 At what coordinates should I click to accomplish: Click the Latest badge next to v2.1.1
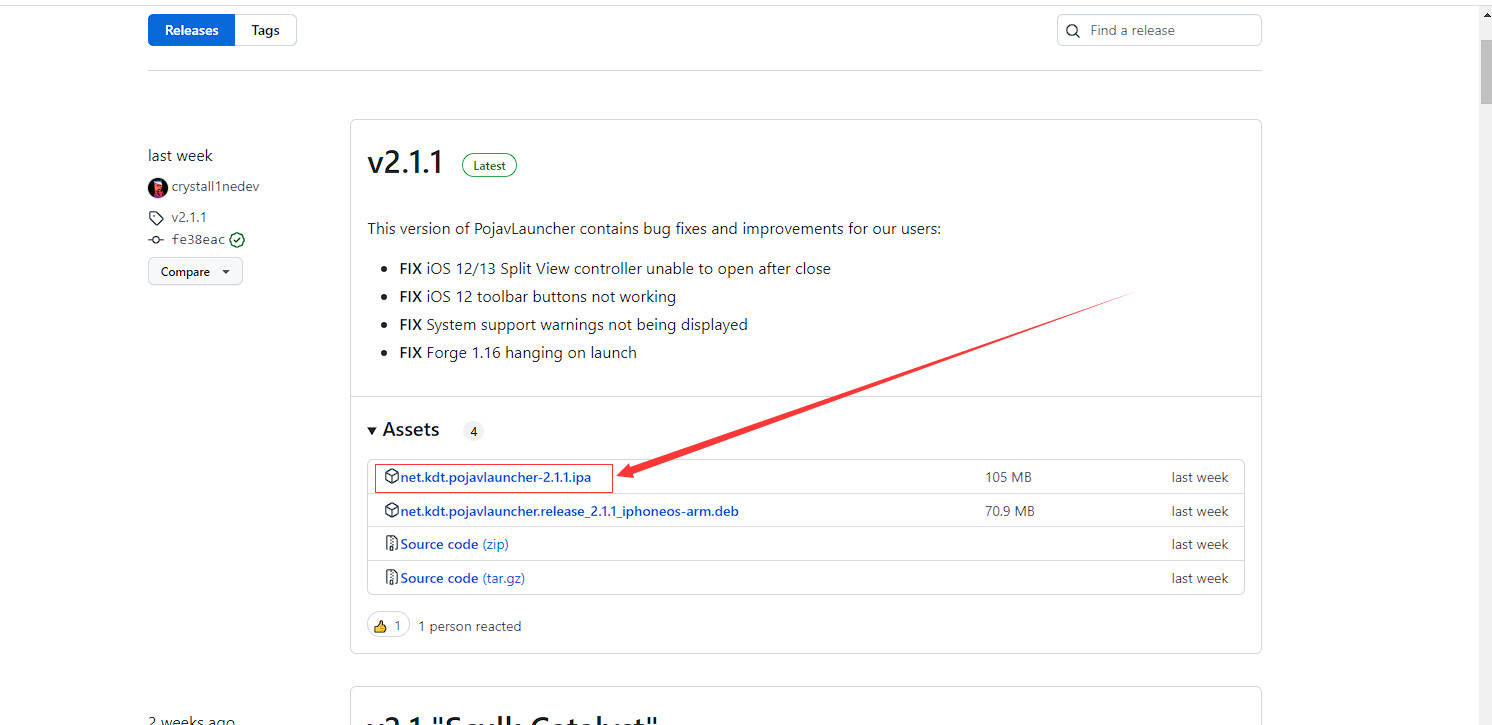click(x=489, y=166)
